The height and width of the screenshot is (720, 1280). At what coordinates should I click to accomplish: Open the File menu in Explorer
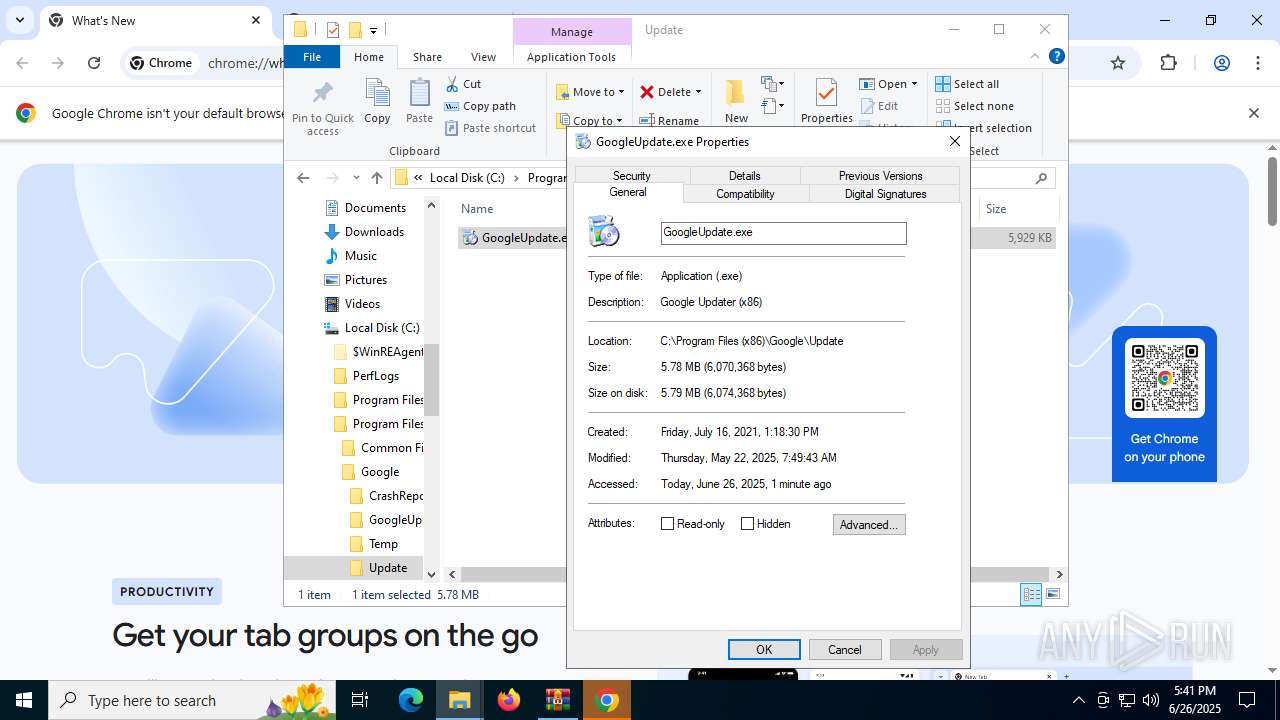point(312,57)
